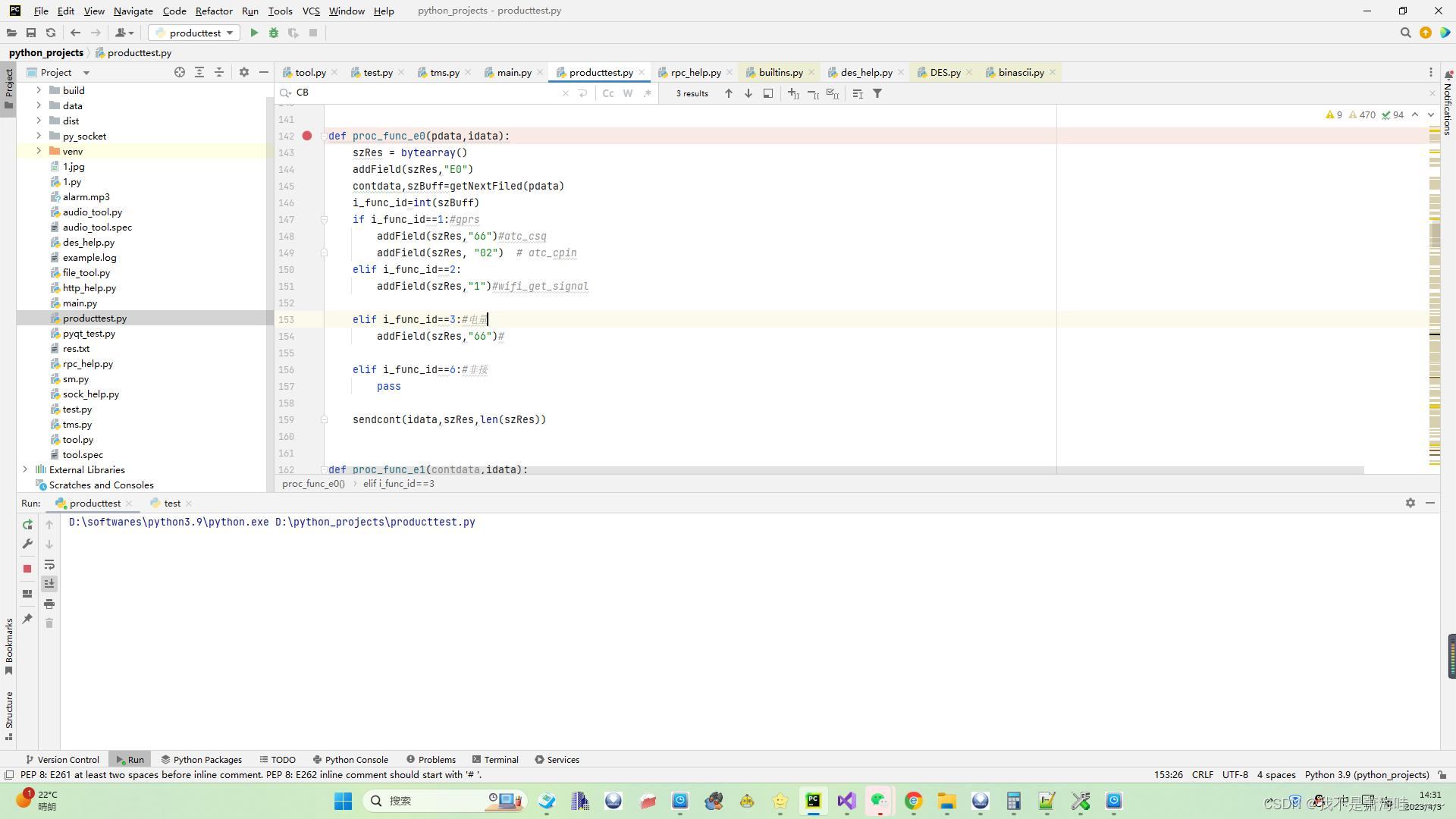Expand all nodes in Project panel
1456x819 pixels.
[x=199, y=72]
